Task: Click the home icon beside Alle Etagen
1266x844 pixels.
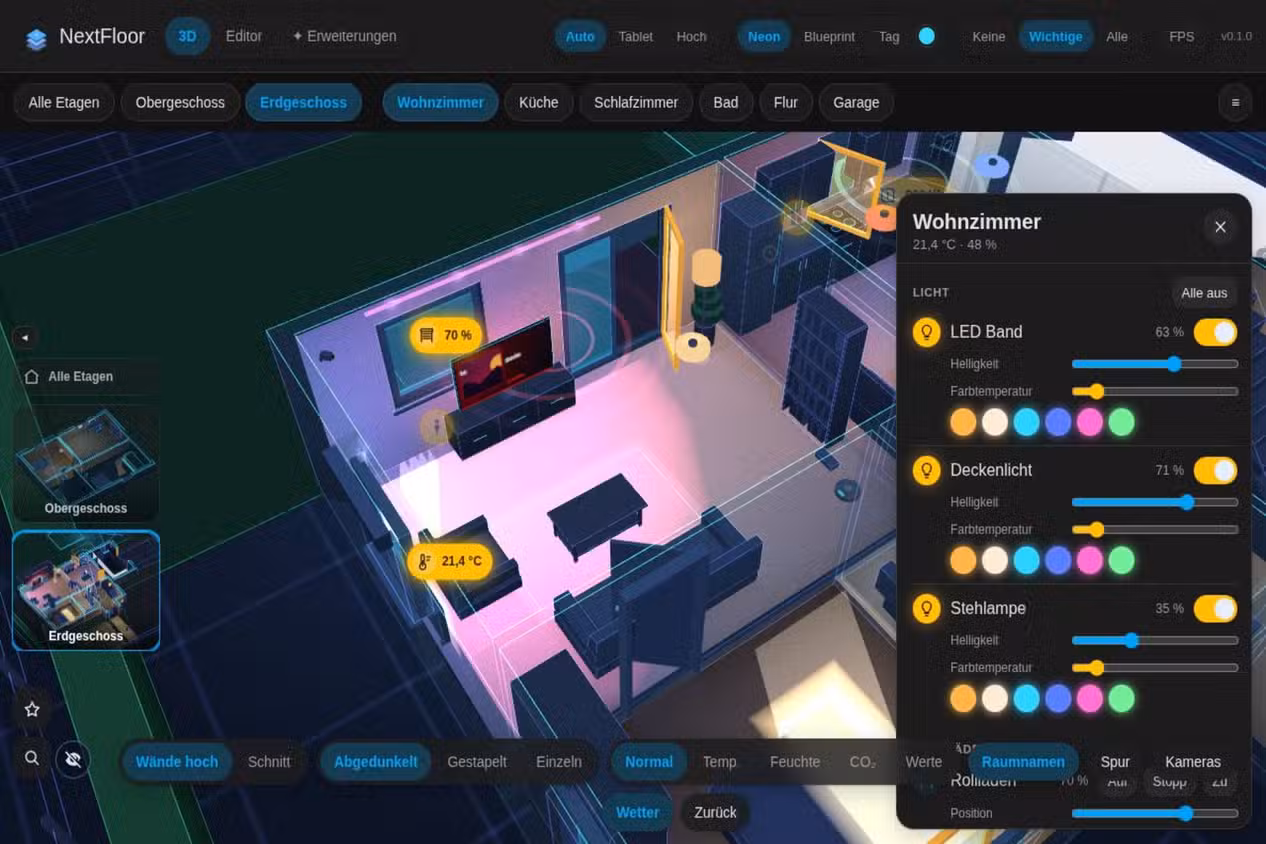Action: point(31,376)
